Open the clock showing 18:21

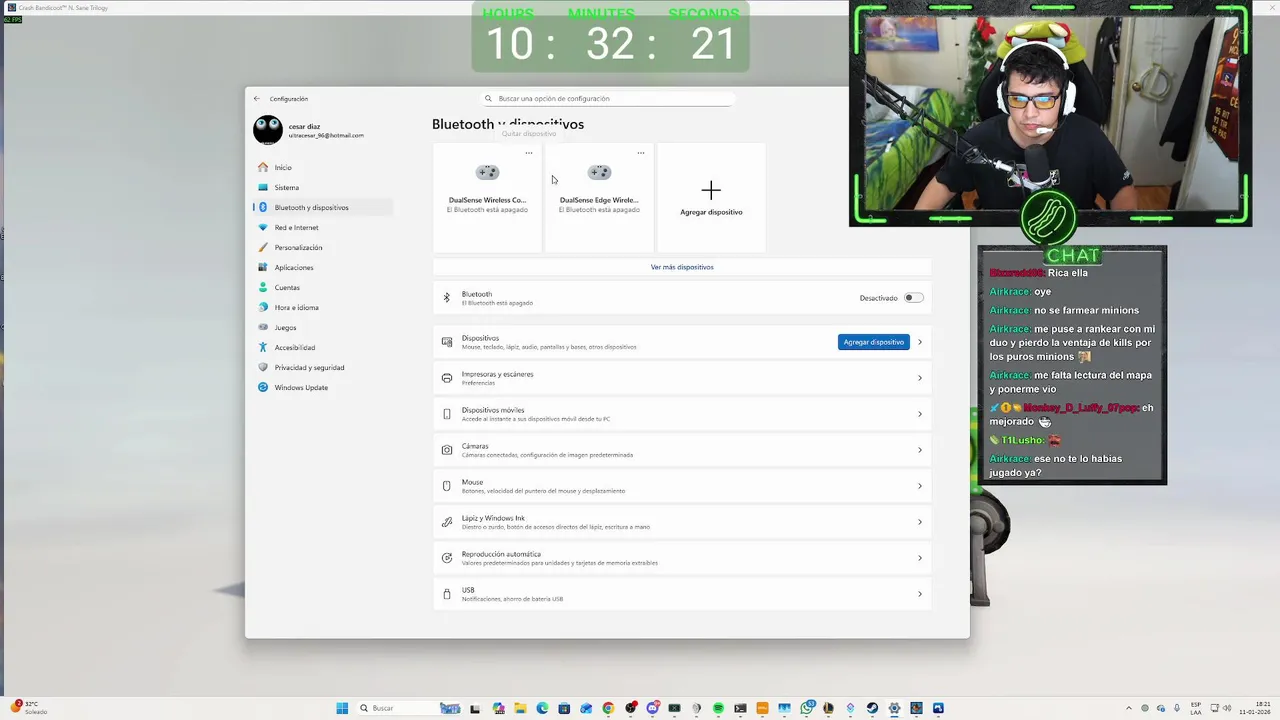1255,708
